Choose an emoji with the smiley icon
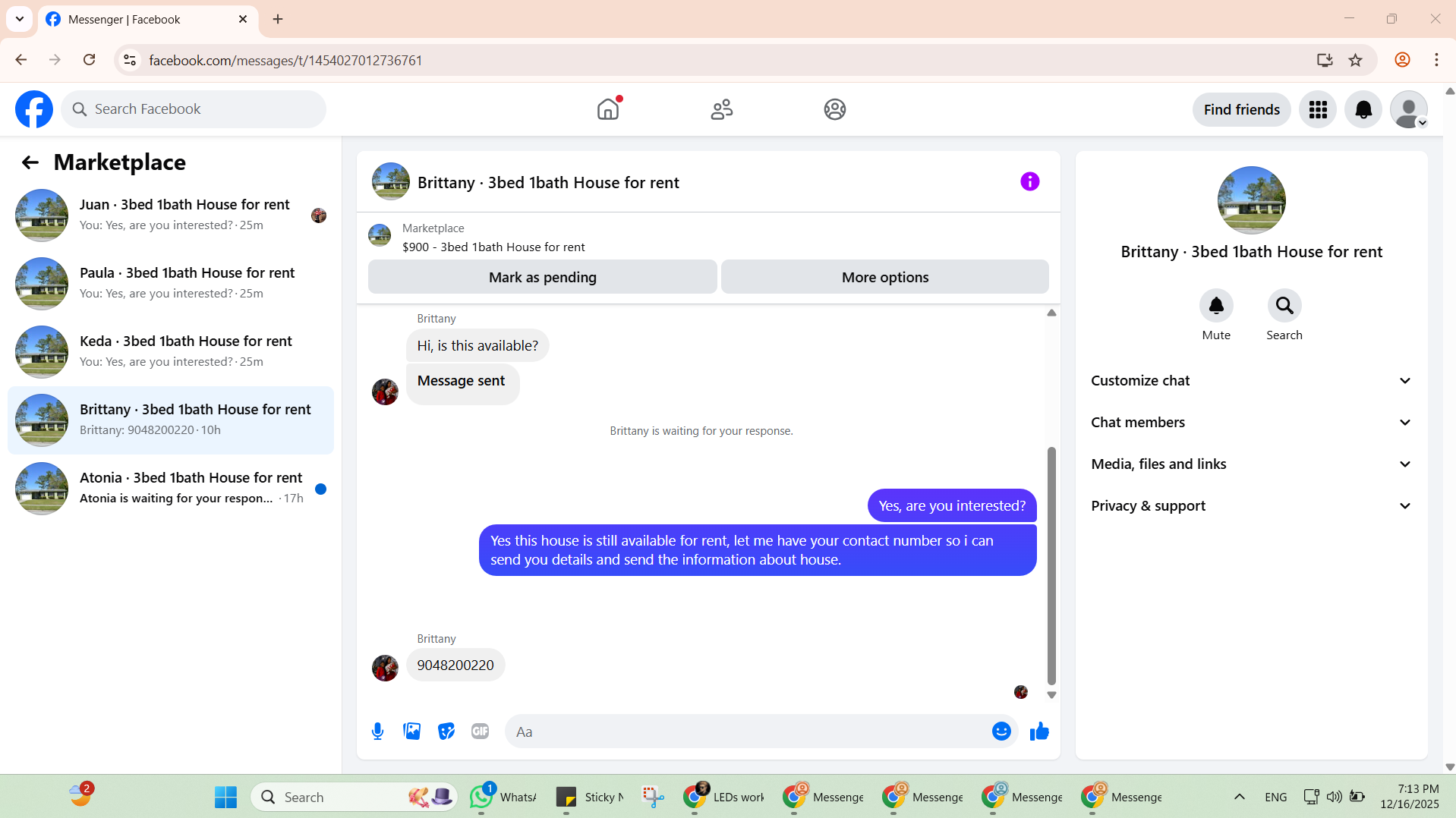Viewport: 1456px width, 818px height. pyautogui.click(x=1001, y=731)
